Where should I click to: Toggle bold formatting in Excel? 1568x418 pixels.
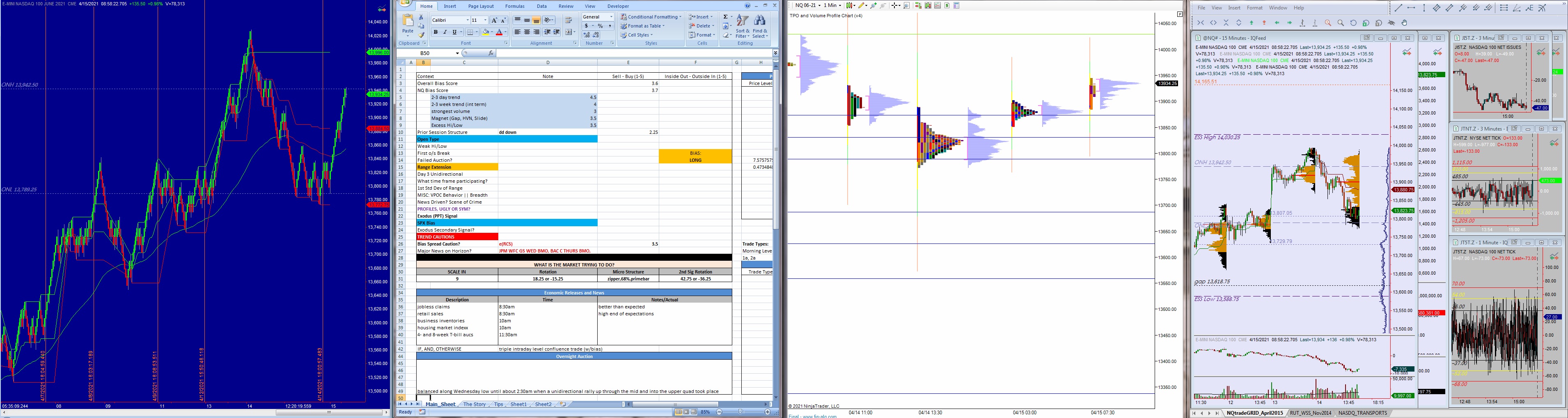tap(436, 32)
